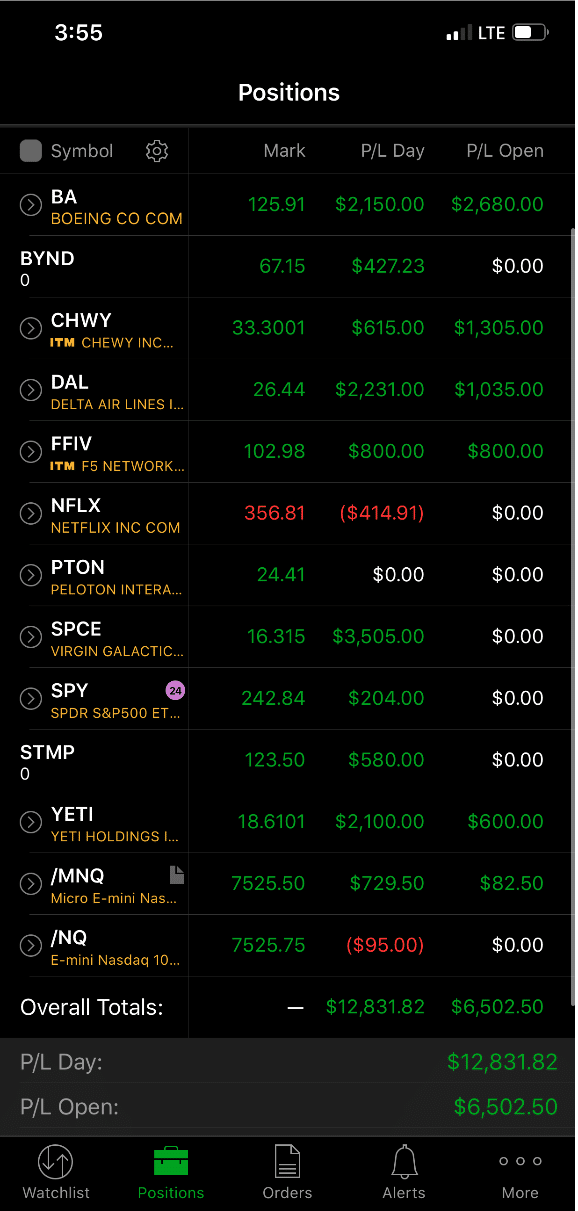The width and height of the screenshot is (578, 1211).
Task: Open the Orders document icon
Action: [x=288, y=1162]
